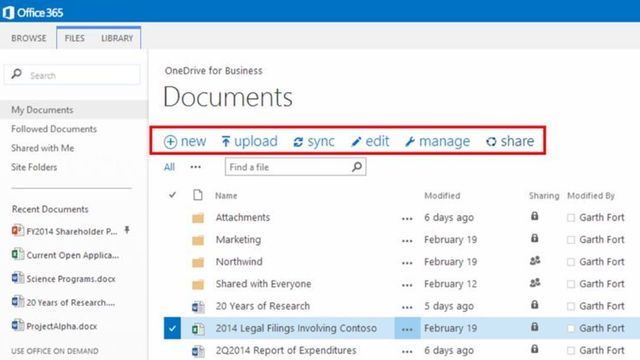640x360 pixels.
Task: Open ellipsis menu for 20 Years of Research
Action: tap(407, 307)
